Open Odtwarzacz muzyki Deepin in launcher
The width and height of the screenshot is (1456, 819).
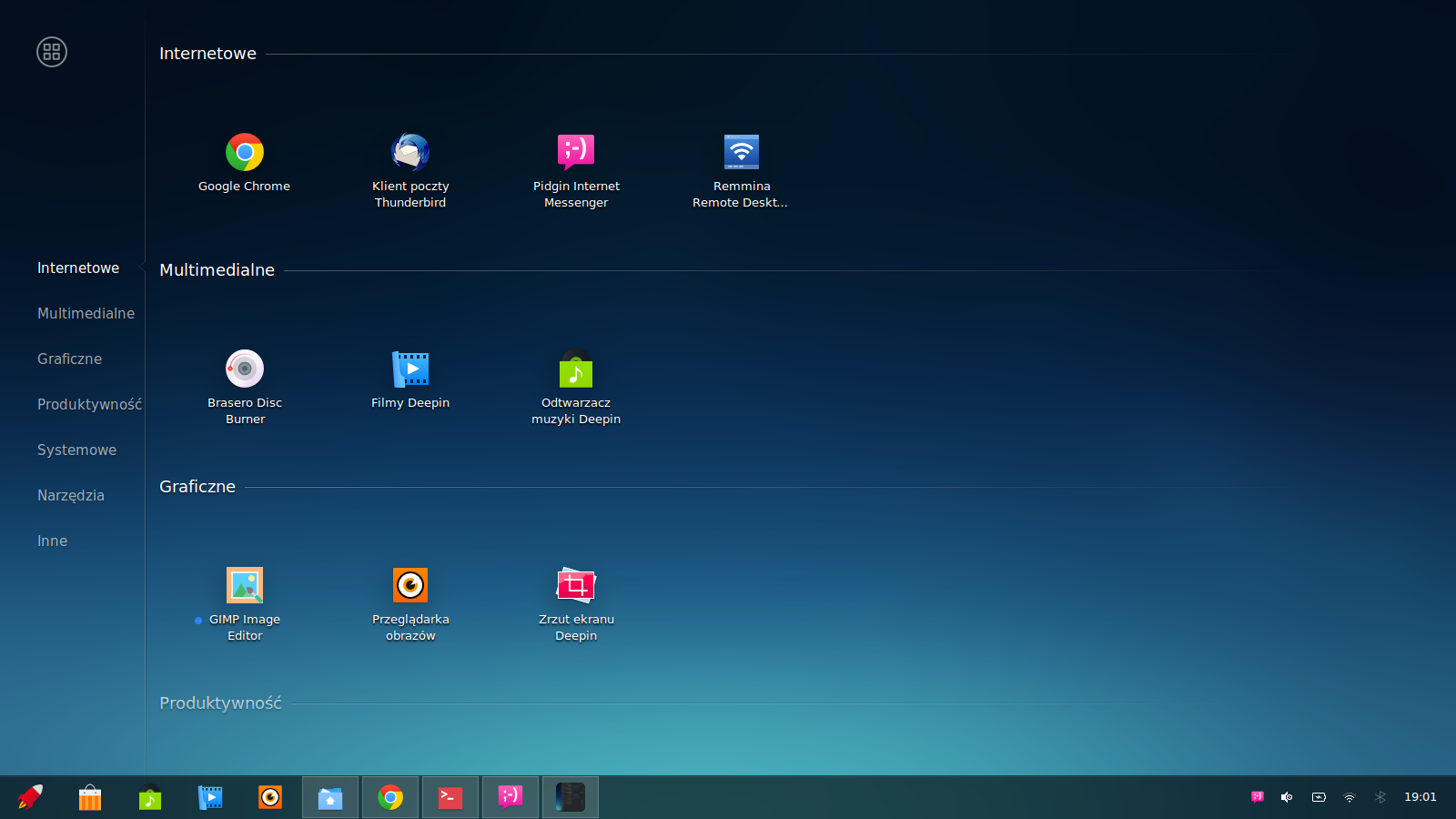pos(576,369)
